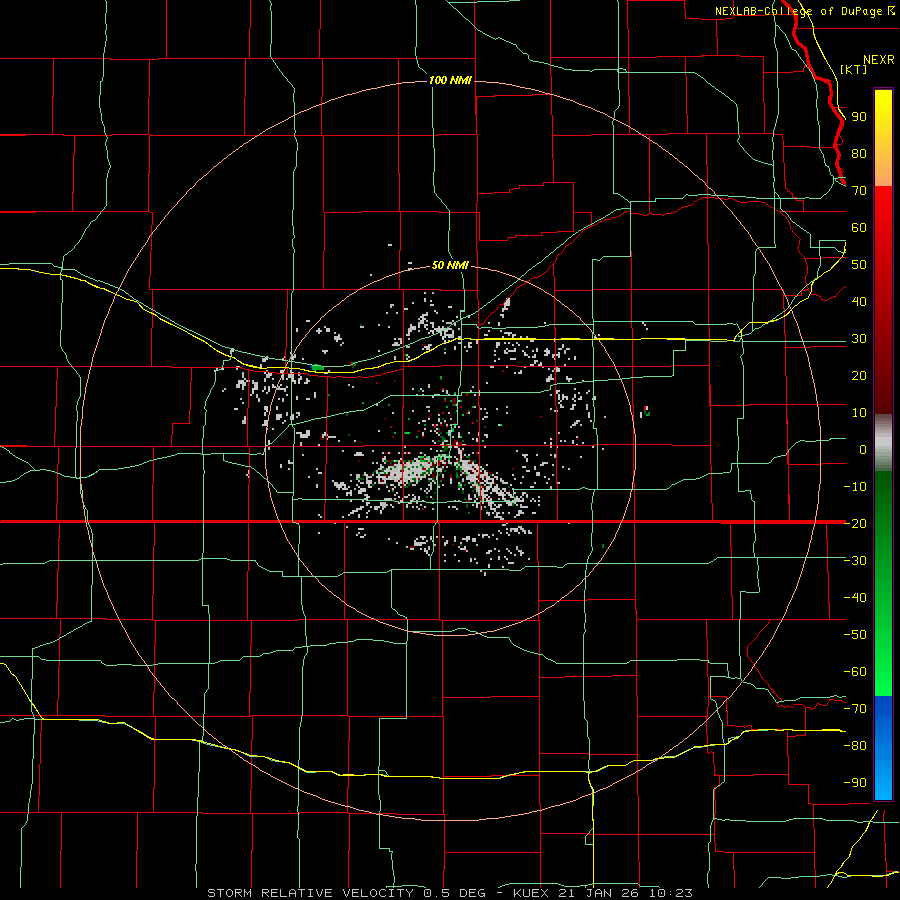Viewport: 900px width, 900px height.
Task: Click the 90 value on the velocity scale
Action: (859, 117)
